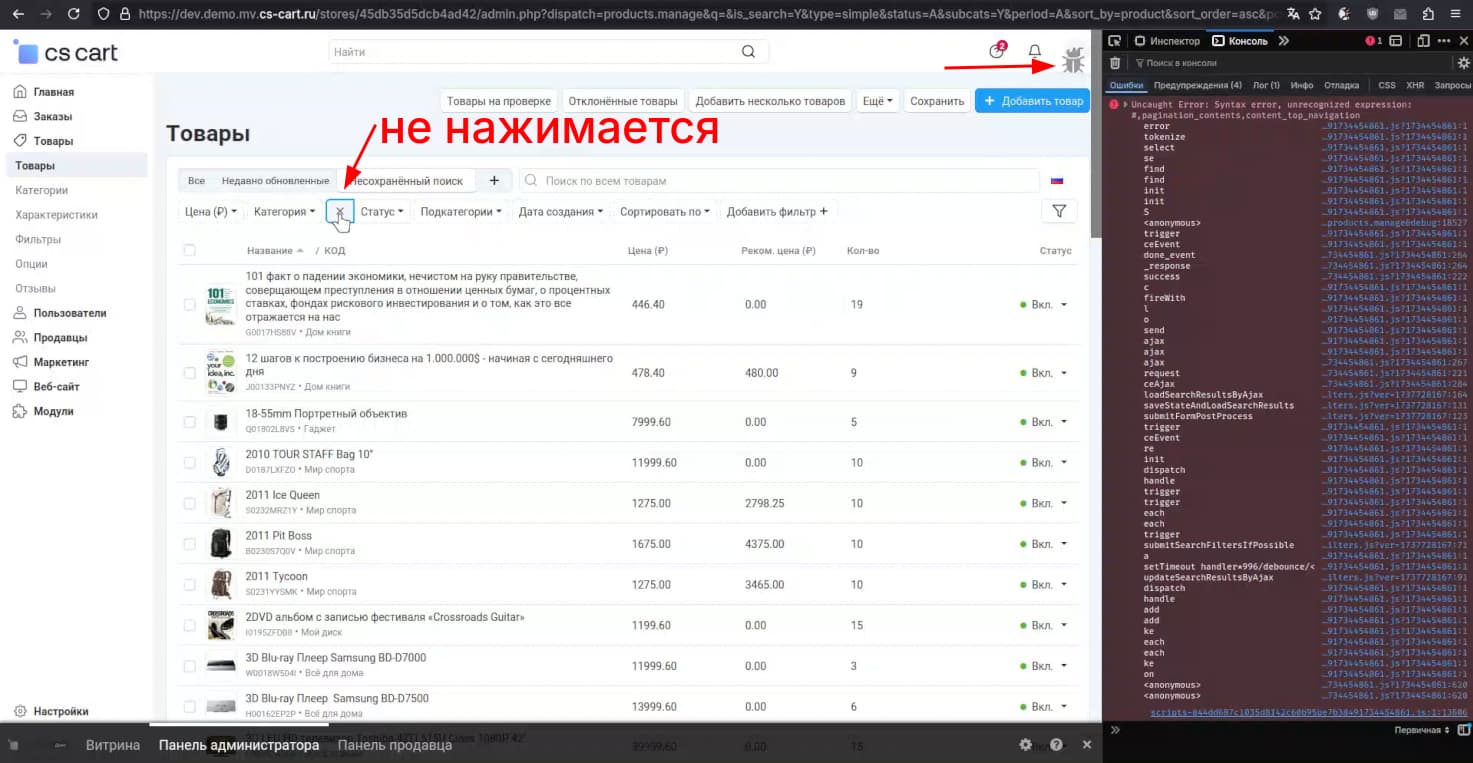Image resolution: width=1473 pixels, height=763 pixels.
Task: Open the Firefox hamburger menu
Action: (x=1454, y=14)
